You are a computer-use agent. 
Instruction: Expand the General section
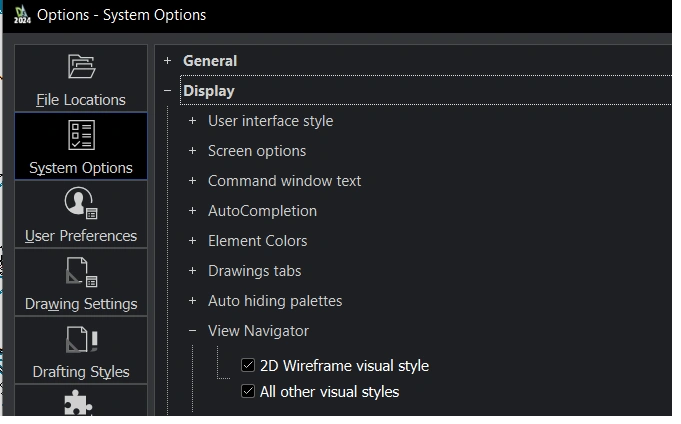point(167,61)
